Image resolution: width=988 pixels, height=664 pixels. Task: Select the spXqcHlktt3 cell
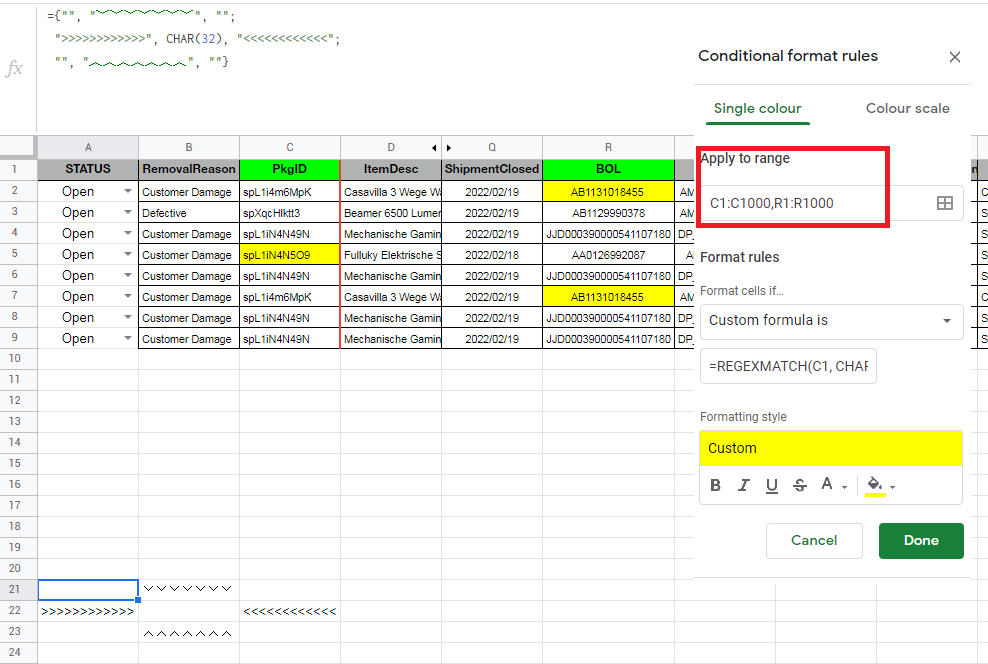coord(290,213)
